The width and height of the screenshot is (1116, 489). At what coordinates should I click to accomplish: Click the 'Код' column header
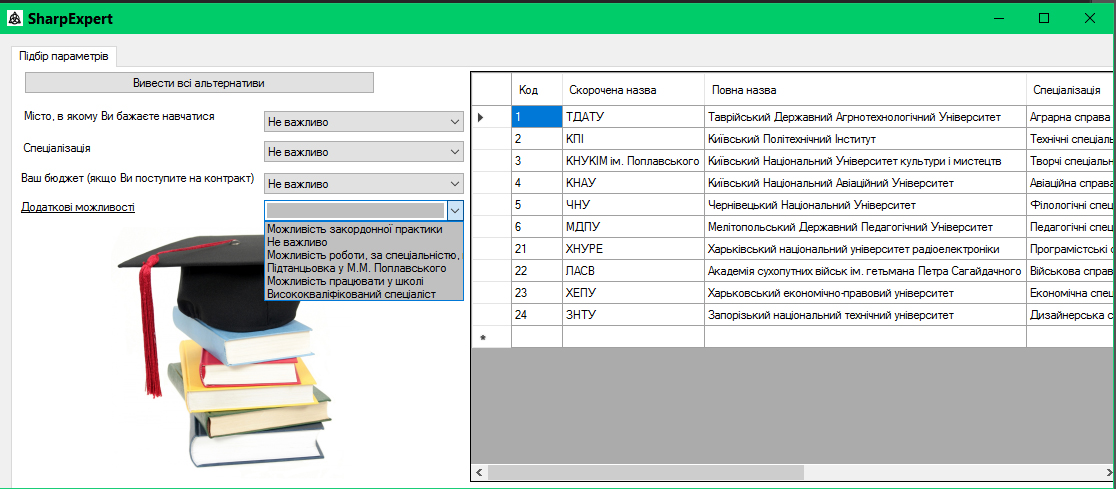coord(529,90)
